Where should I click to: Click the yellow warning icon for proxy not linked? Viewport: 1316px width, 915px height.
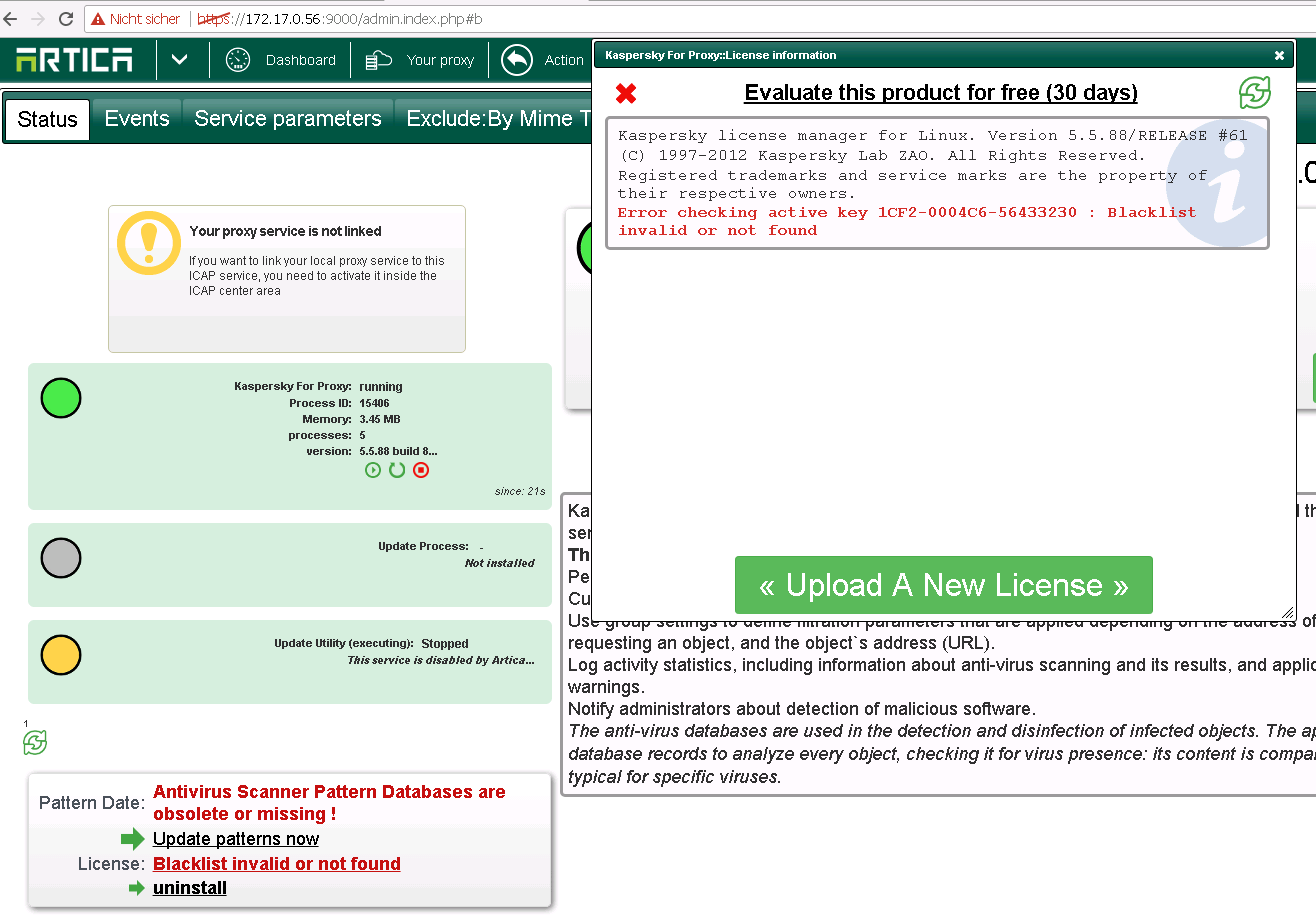coord(149,243)
